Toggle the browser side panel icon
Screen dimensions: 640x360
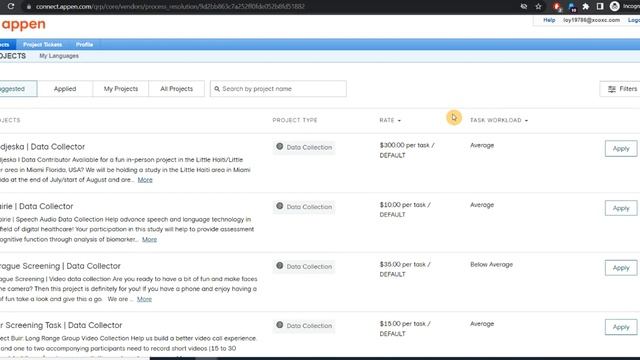pos(600,6)
